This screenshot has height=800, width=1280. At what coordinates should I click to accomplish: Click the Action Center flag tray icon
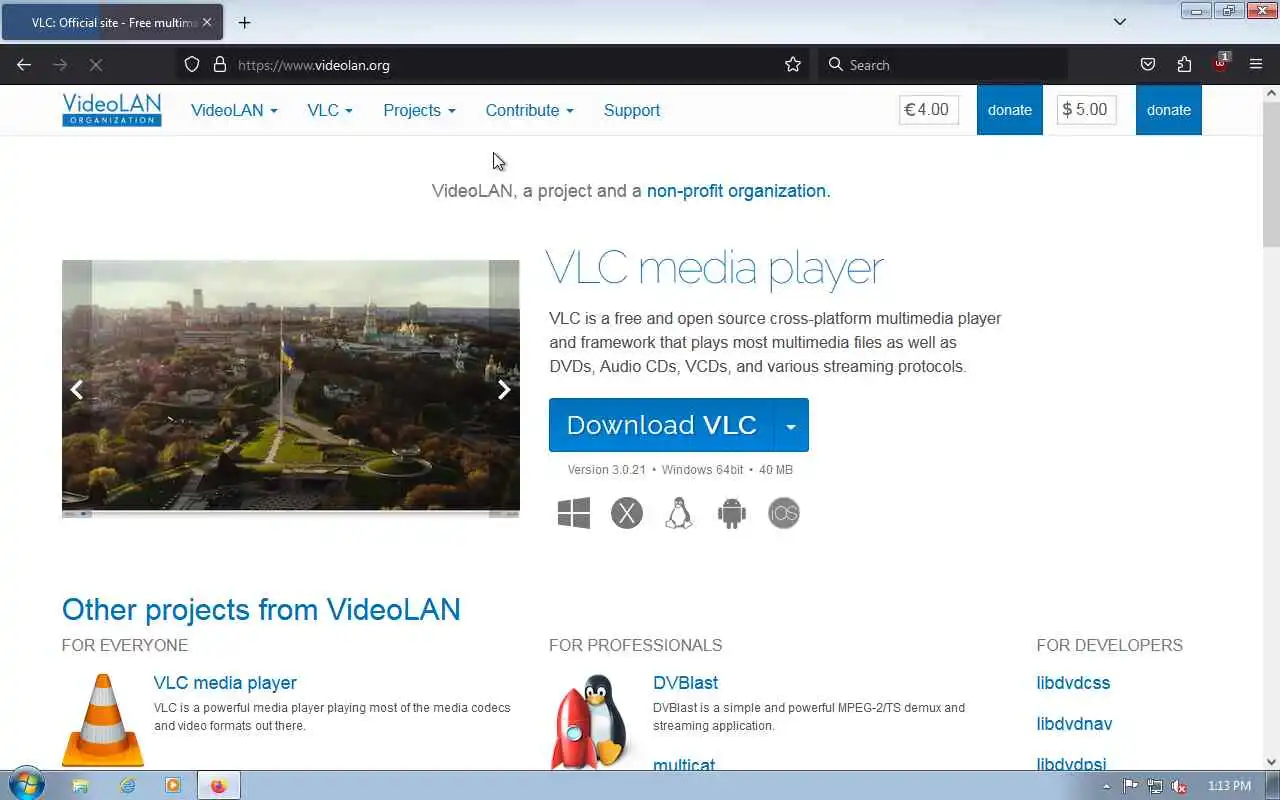pyautogui.click(x=1131, y=786)
